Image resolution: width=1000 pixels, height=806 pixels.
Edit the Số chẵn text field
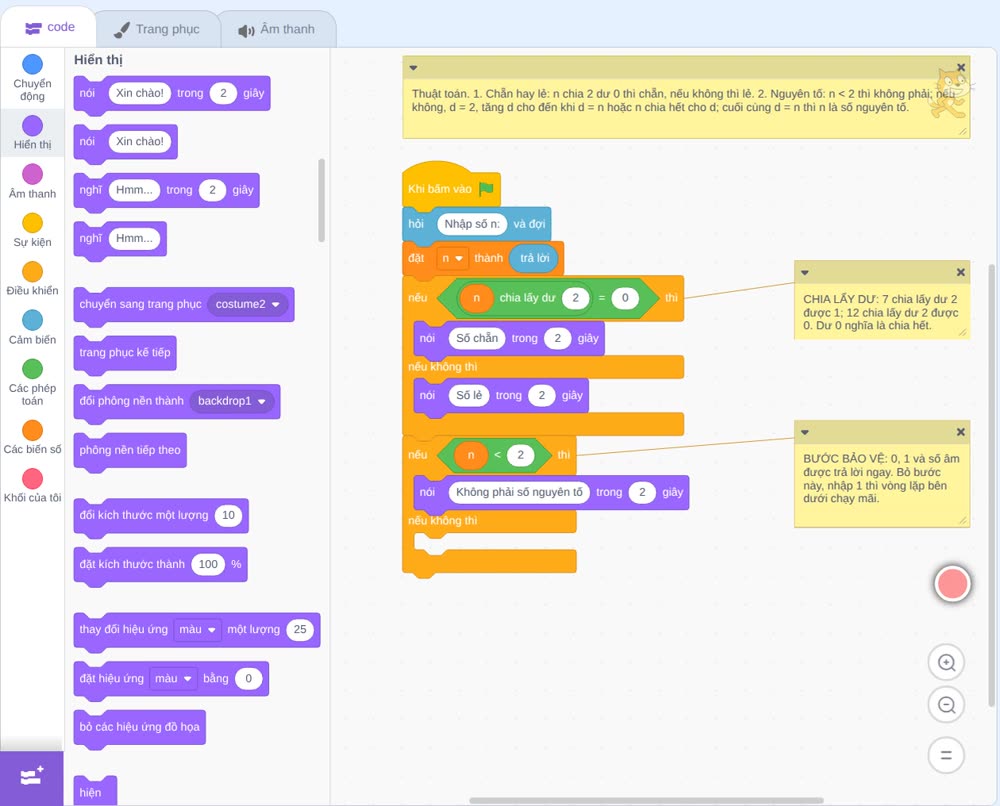pos(477,339)
